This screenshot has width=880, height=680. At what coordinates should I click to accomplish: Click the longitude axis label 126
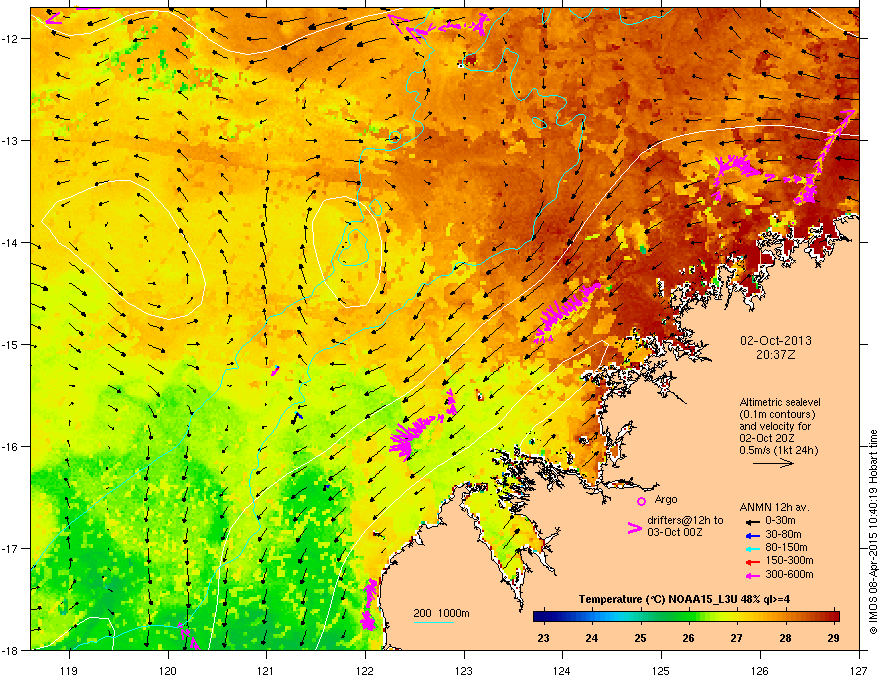pos(760,670)
